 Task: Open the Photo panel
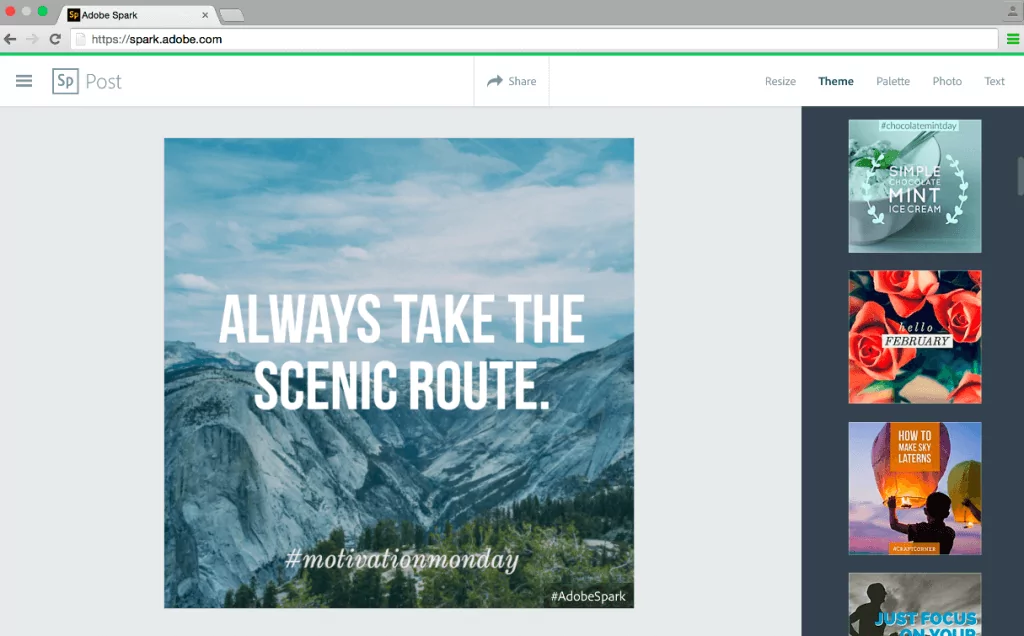click(x=947, y=81)
